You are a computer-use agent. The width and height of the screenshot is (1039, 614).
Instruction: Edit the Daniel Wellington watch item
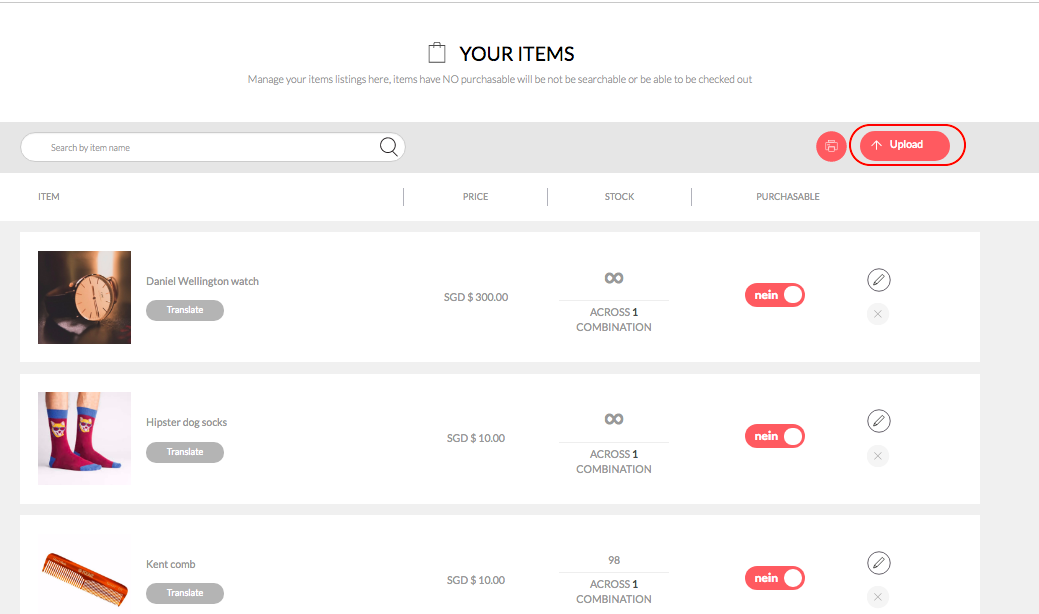(879, 280)
